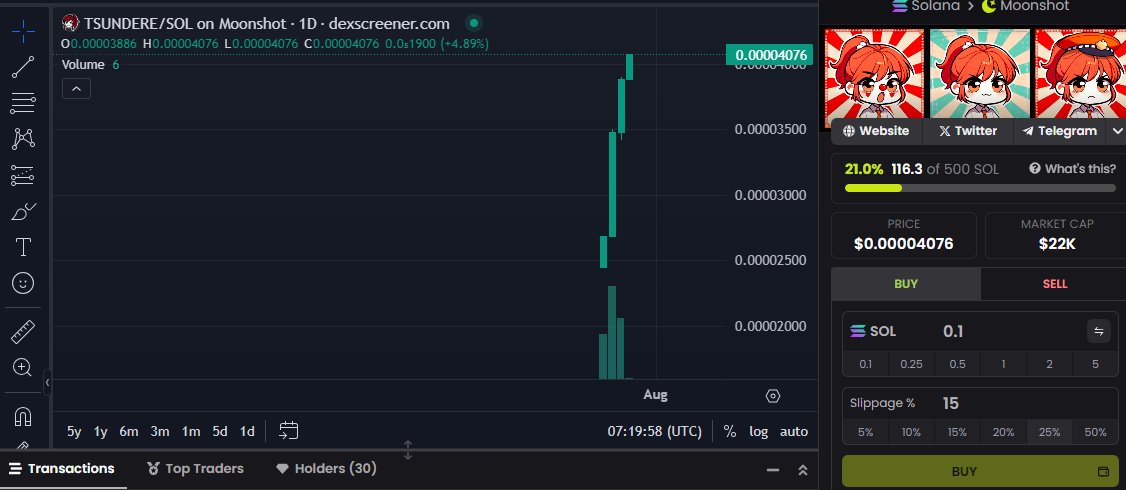Screen dimensions: 1126x490
Task: Swap the input currency with arrows icon
Action: coord(1098,331)
